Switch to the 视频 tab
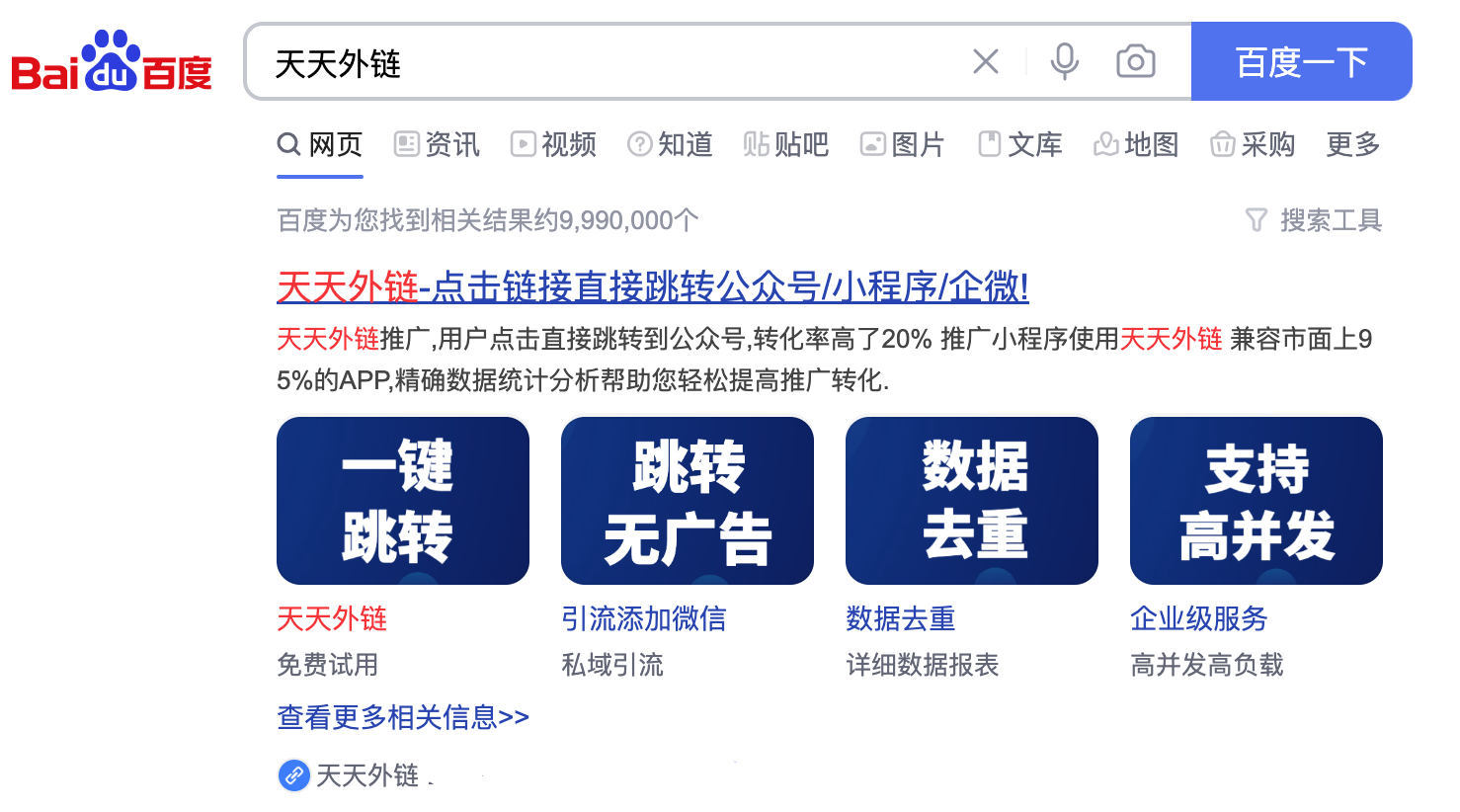The height and width of the screenshot is (812, 1460). click(x=553, y=145)
